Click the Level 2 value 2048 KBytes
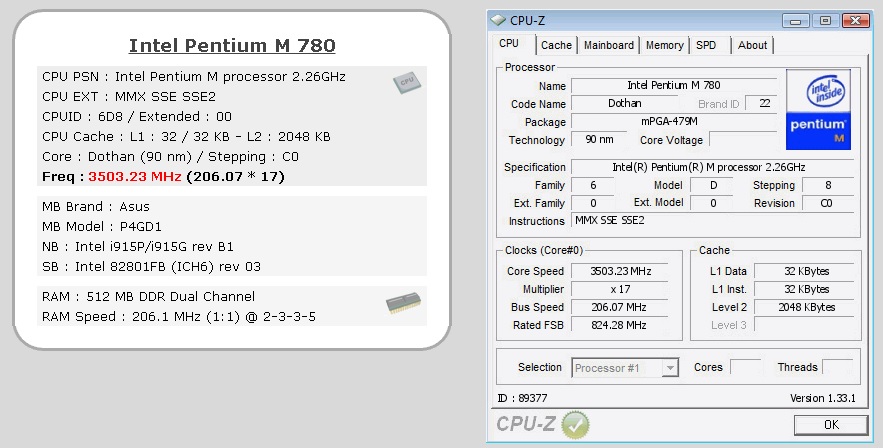Screen dimensions: 883x448 click(x=804, y=307)
